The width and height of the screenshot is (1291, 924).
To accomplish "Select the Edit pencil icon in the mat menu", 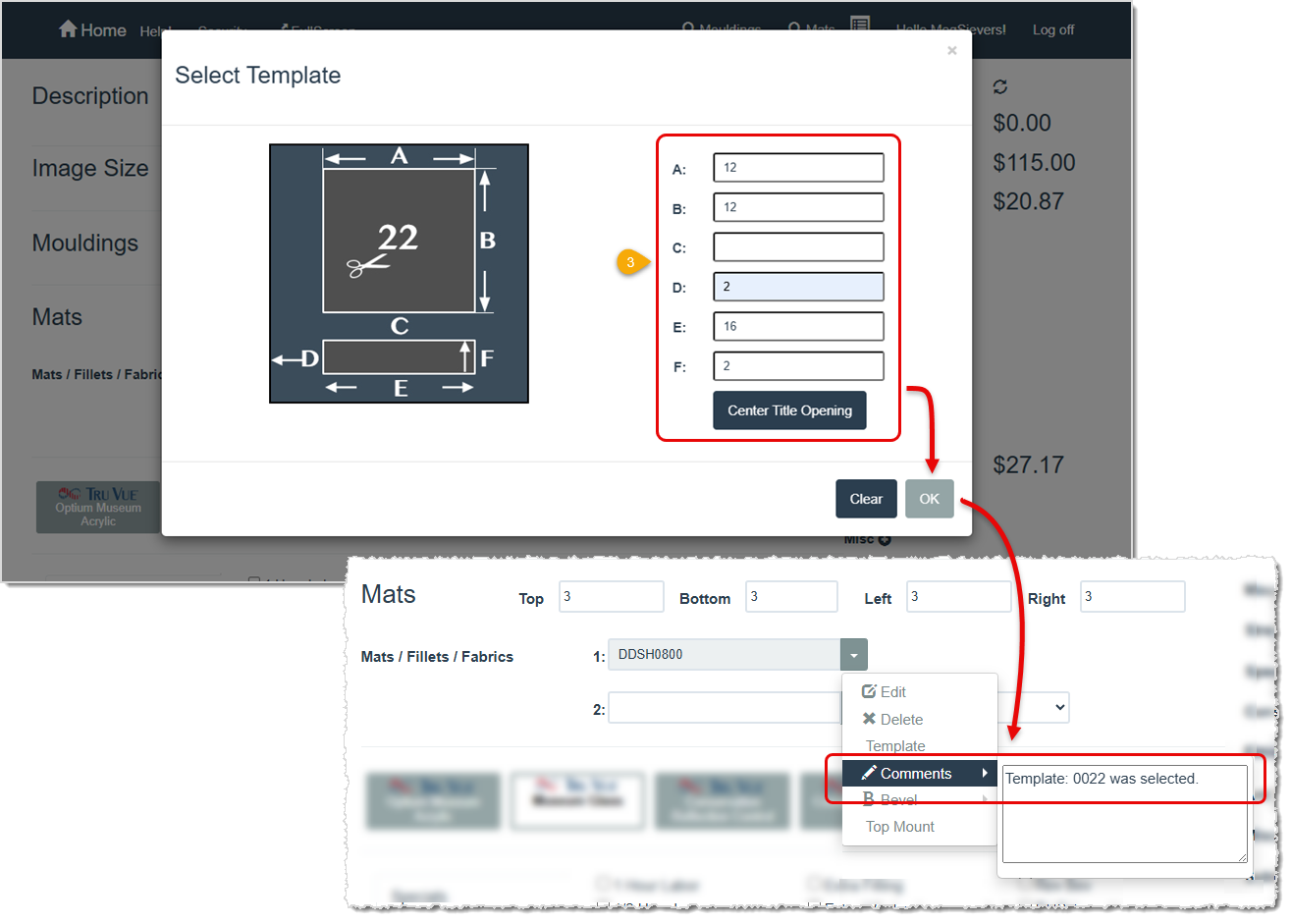I will click(x=868, y=691).
